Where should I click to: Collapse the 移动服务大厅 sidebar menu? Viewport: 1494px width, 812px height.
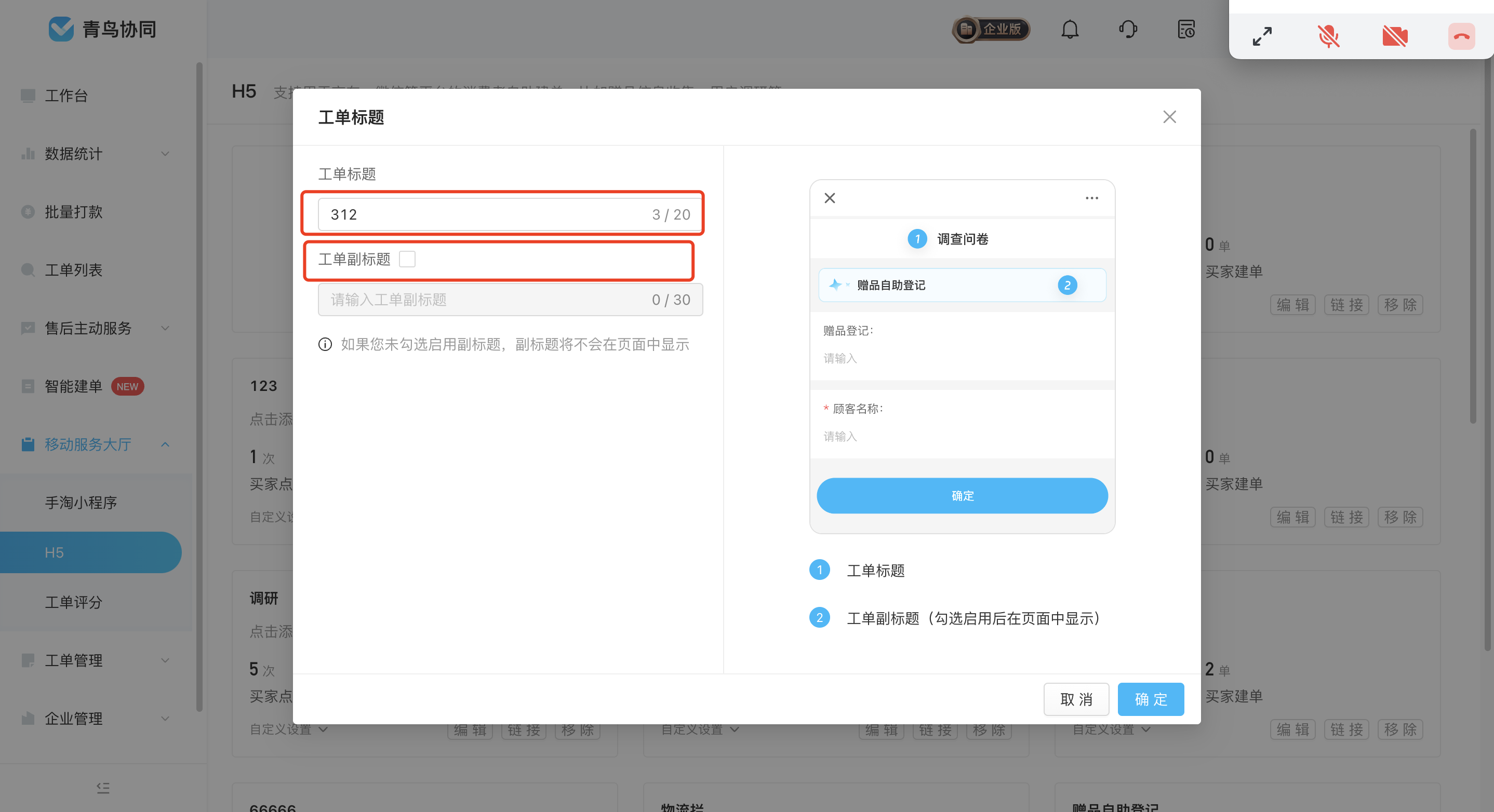(96, 444)
